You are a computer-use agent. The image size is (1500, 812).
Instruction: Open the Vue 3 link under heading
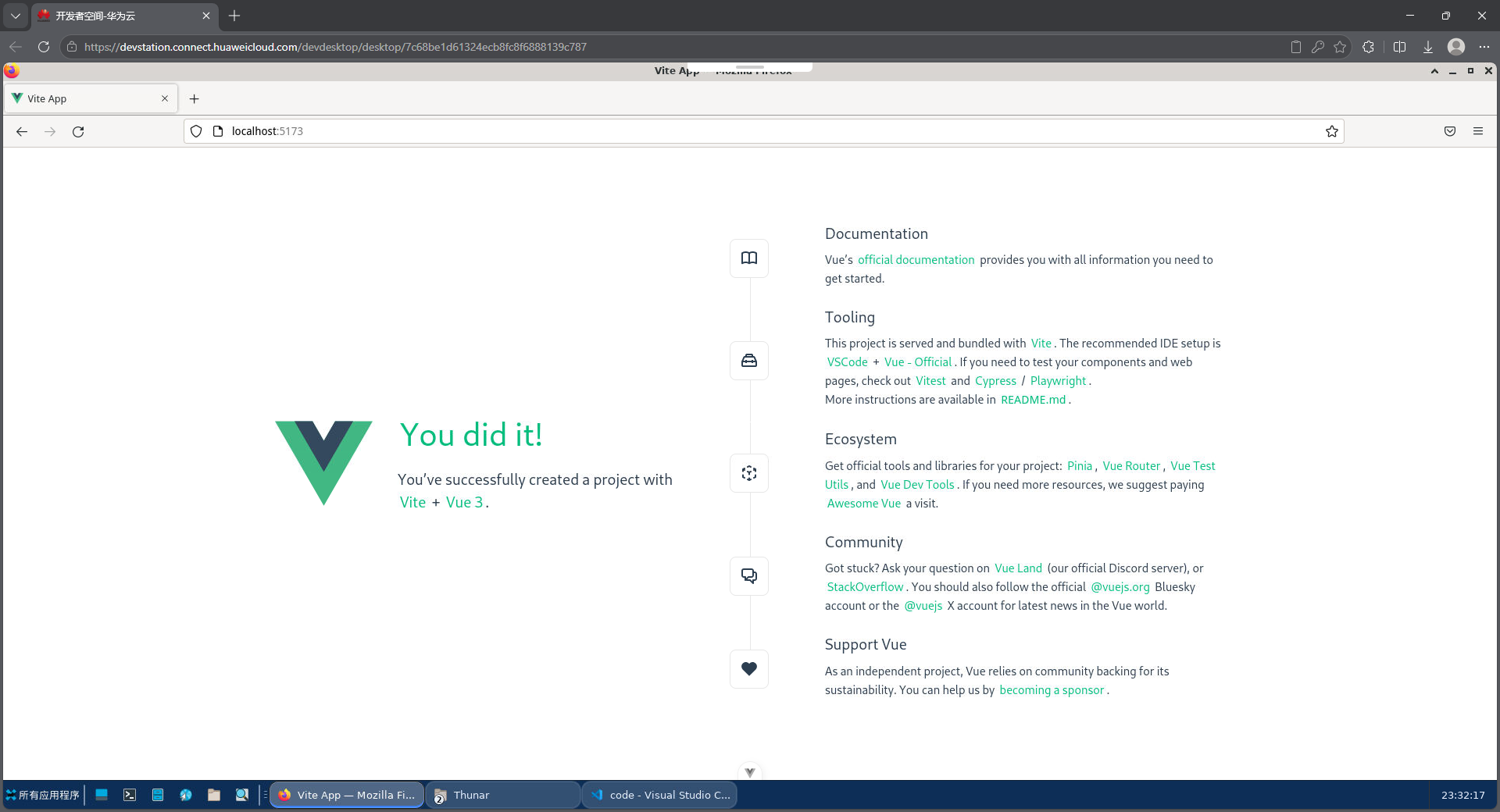click(x=464, y=503)
